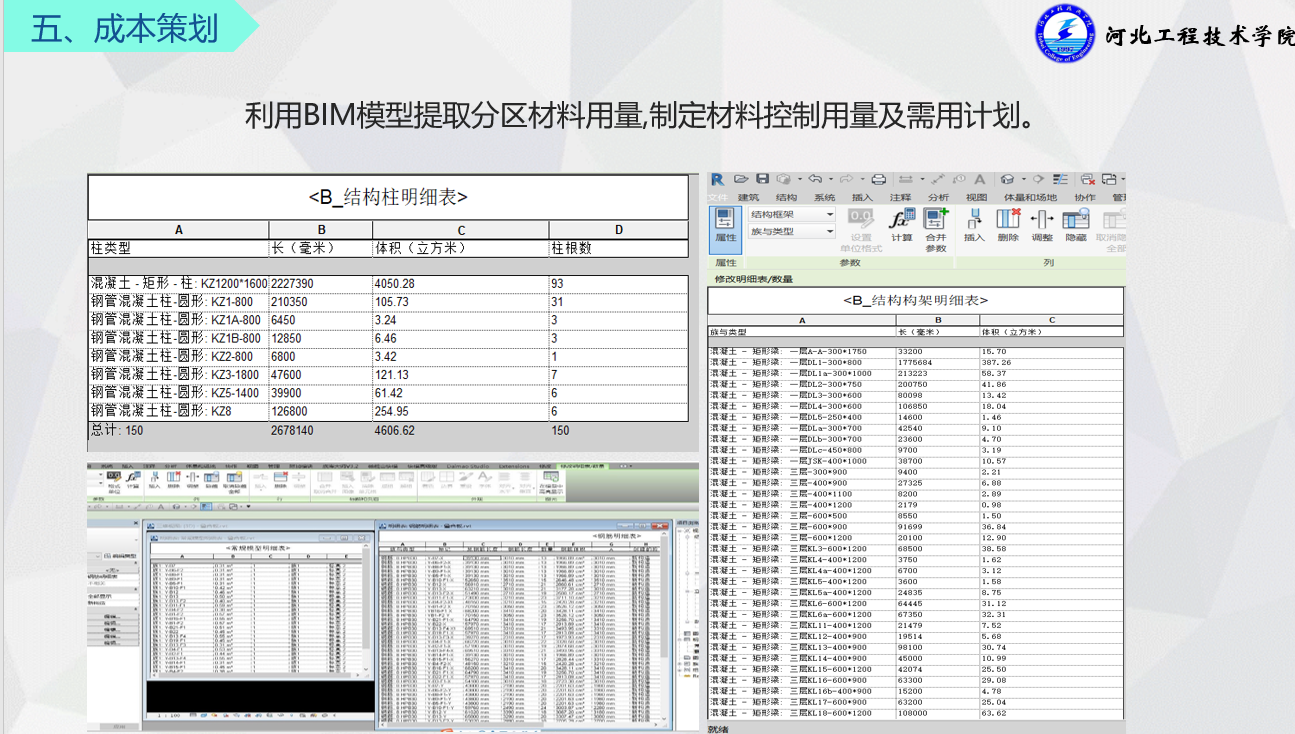The image size is (1295, 734).
Task: Expand the Redo history dropdown arrow
Action: pyautogui.click(x=862, y=180)
